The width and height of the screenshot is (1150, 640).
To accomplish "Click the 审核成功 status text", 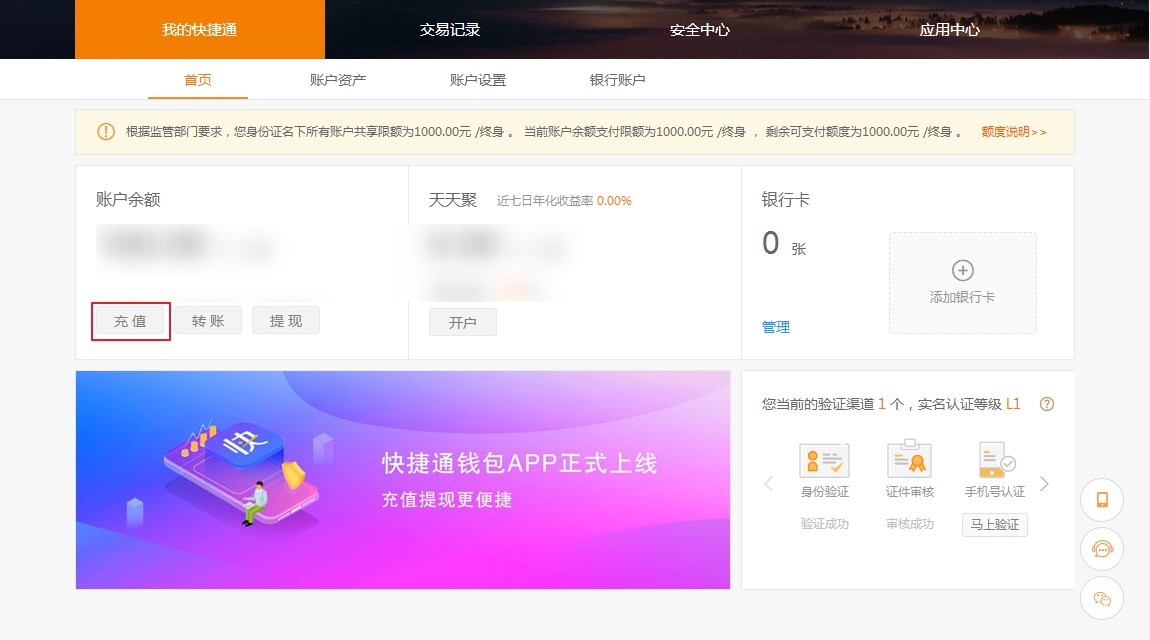I will [909, 524].
